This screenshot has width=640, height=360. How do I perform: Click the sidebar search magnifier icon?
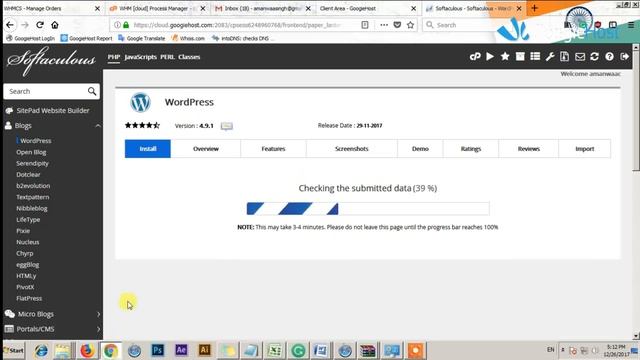[x=92, y=91]
